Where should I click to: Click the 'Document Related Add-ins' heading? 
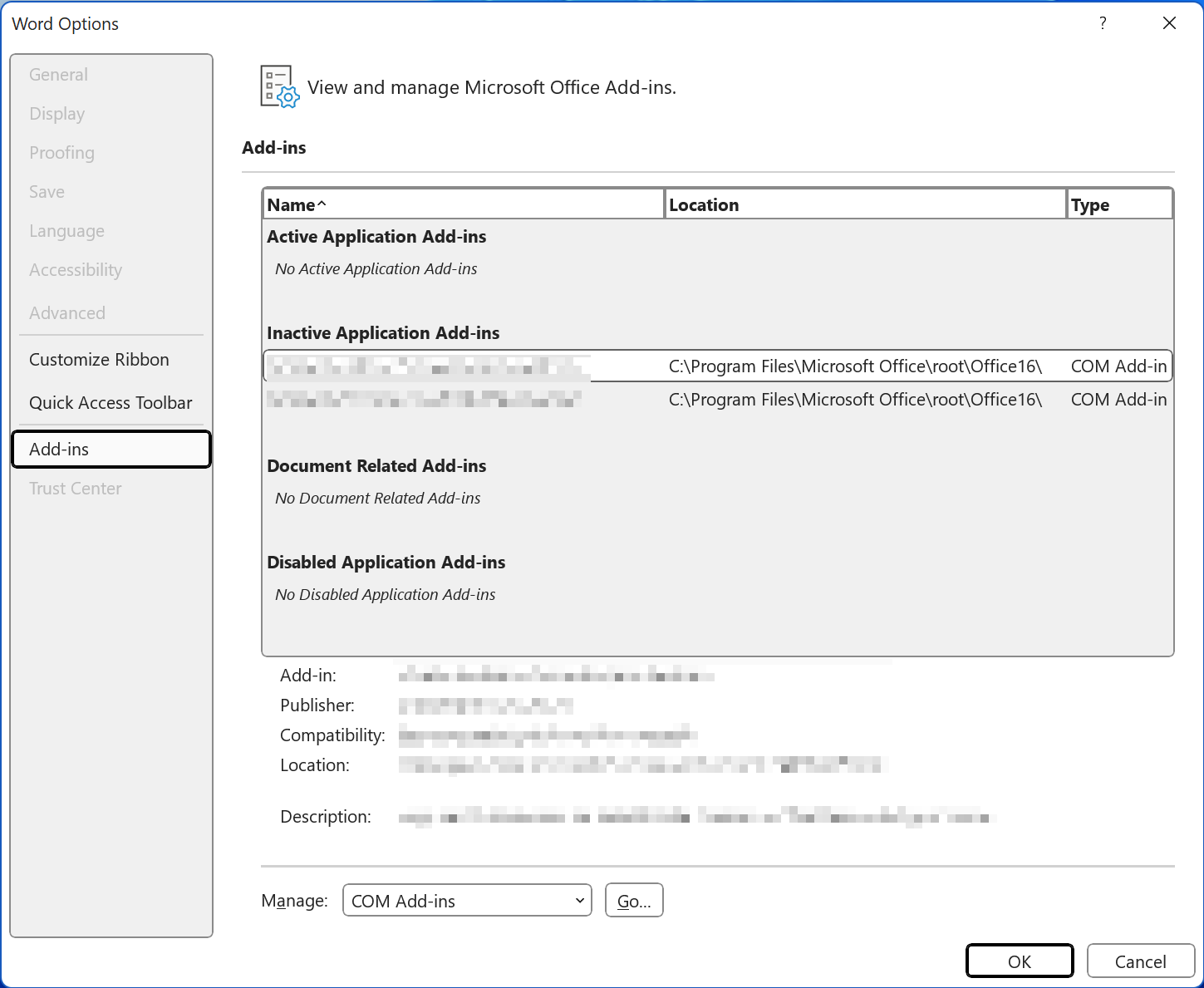376,466
